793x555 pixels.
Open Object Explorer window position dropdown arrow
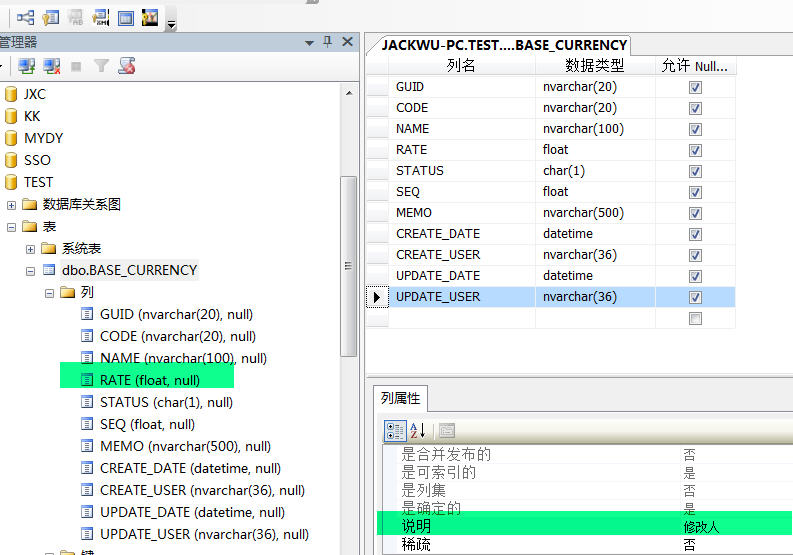pyautogui.click(x=310, y=43)
